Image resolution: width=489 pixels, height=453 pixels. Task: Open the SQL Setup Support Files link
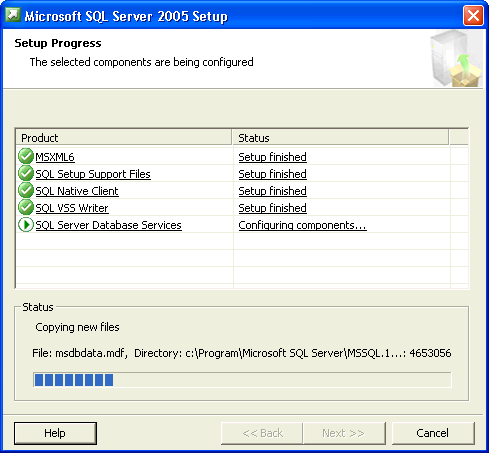click(x=93, y=174)
